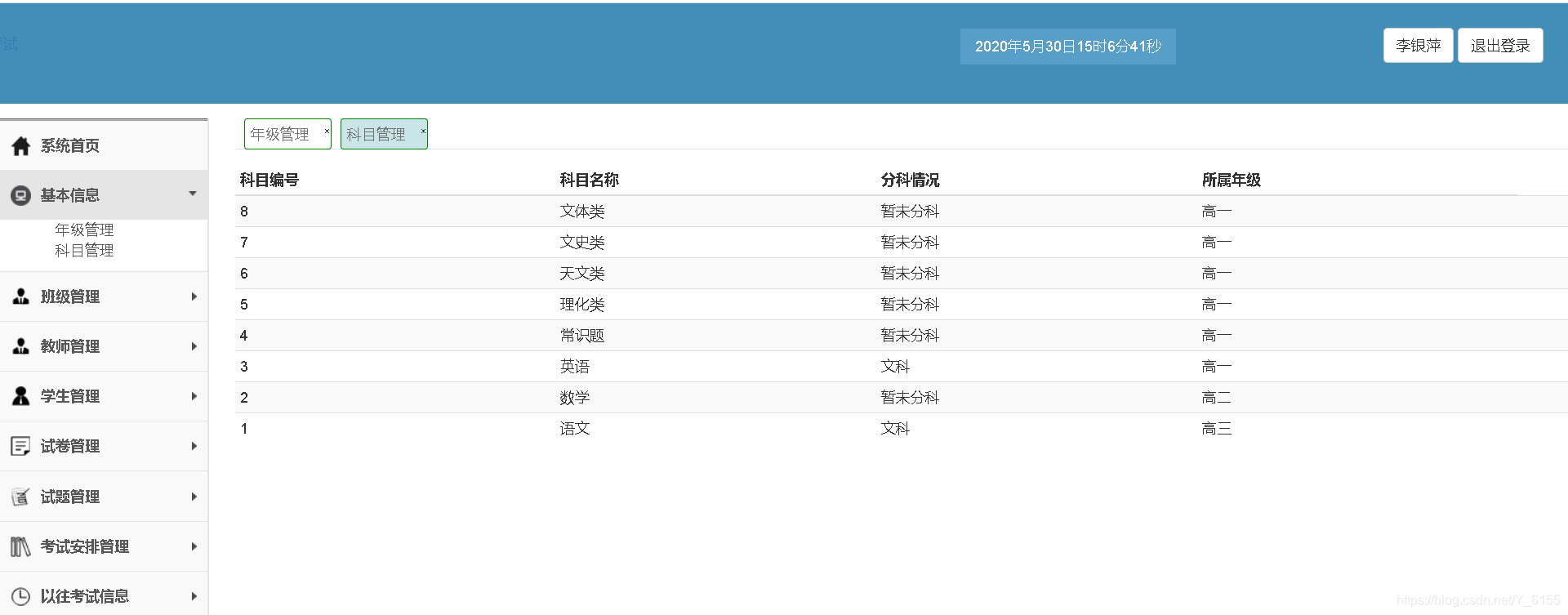Expand the 试卷管理 arrow
The height and width of the screenshot is (615, 1568).
point(194,446)
